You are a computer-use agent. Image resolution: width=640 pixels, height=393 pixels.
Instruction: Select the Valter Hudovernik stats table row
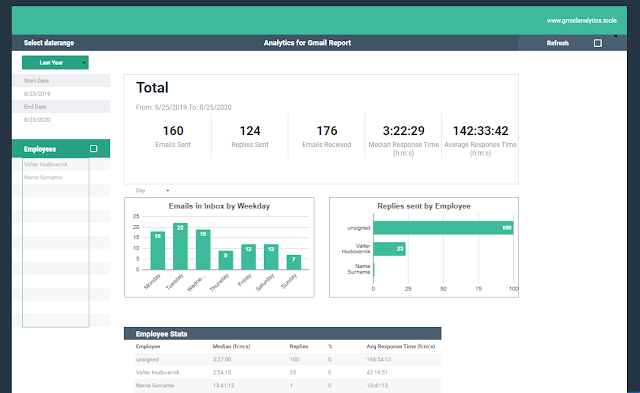288,372
